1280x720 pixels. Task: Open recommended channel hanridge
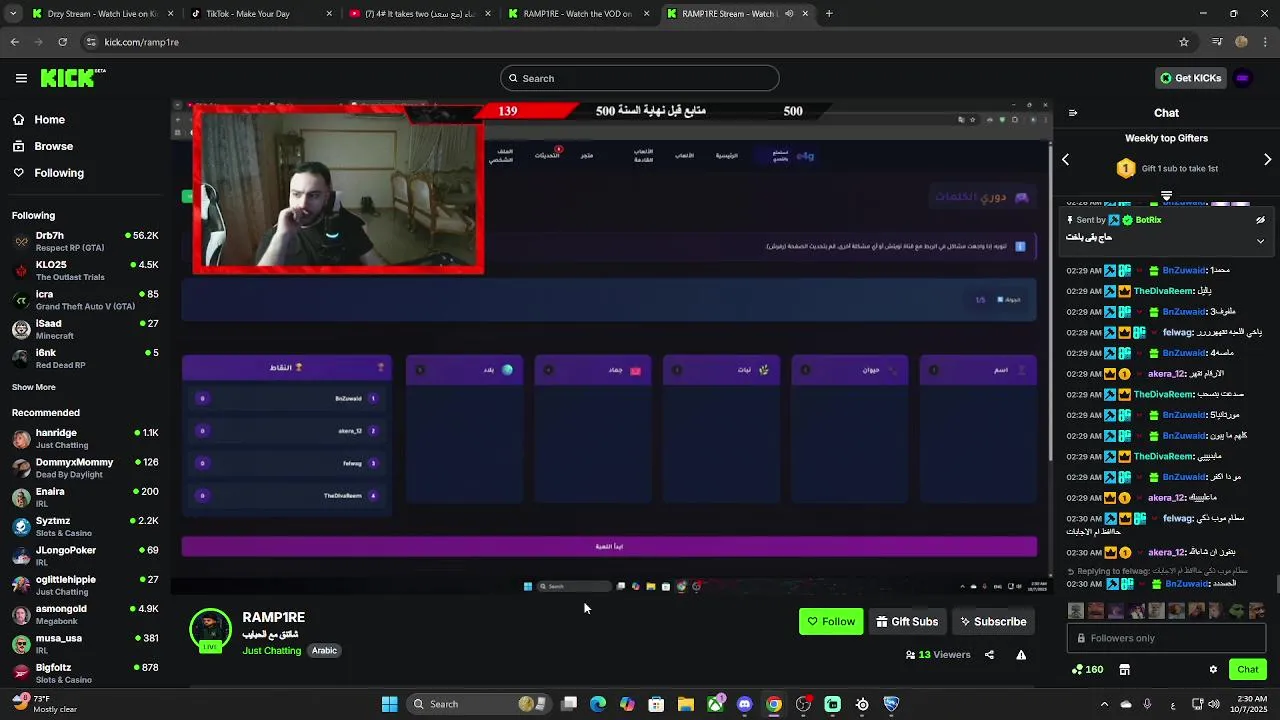pyautogui.click(x=85, y=438)
